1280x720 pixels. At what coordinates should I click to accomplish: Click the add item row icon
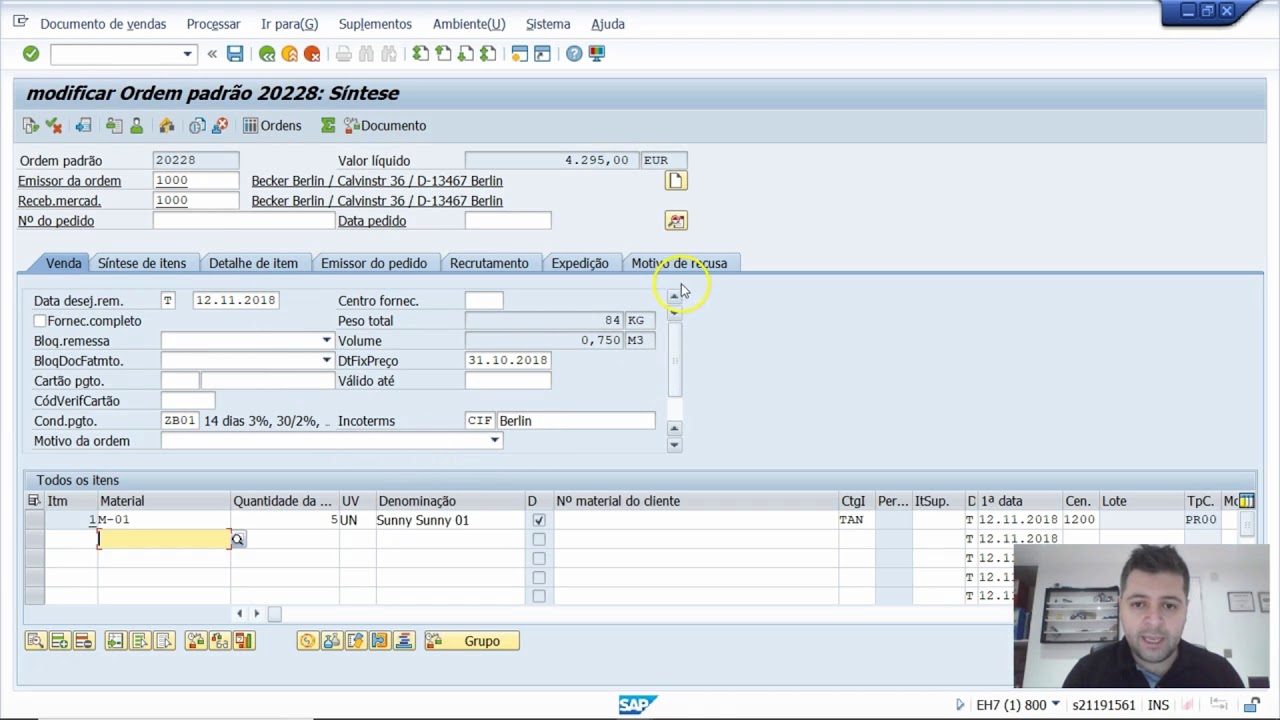59,641
